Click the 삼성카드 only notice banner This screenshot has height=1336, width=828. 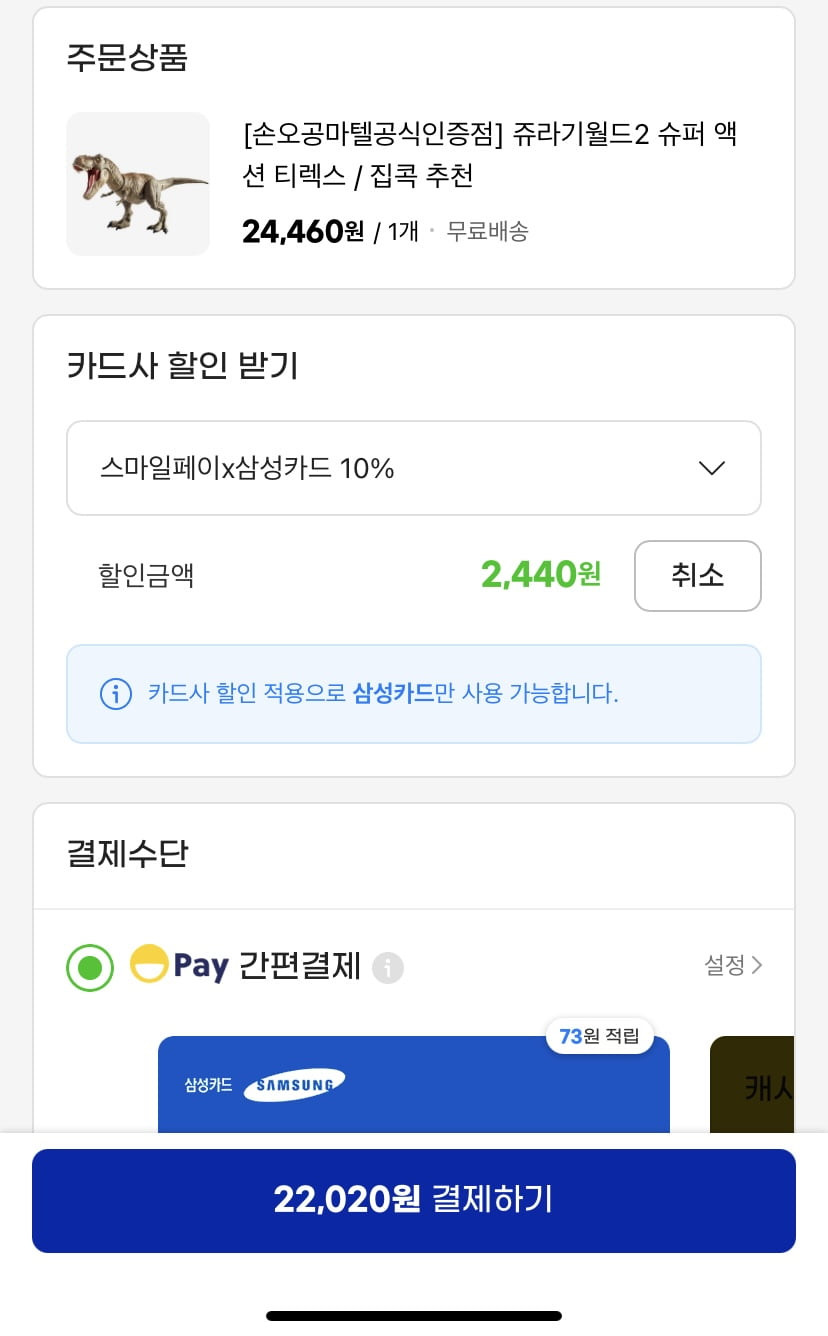pos(414,694)
